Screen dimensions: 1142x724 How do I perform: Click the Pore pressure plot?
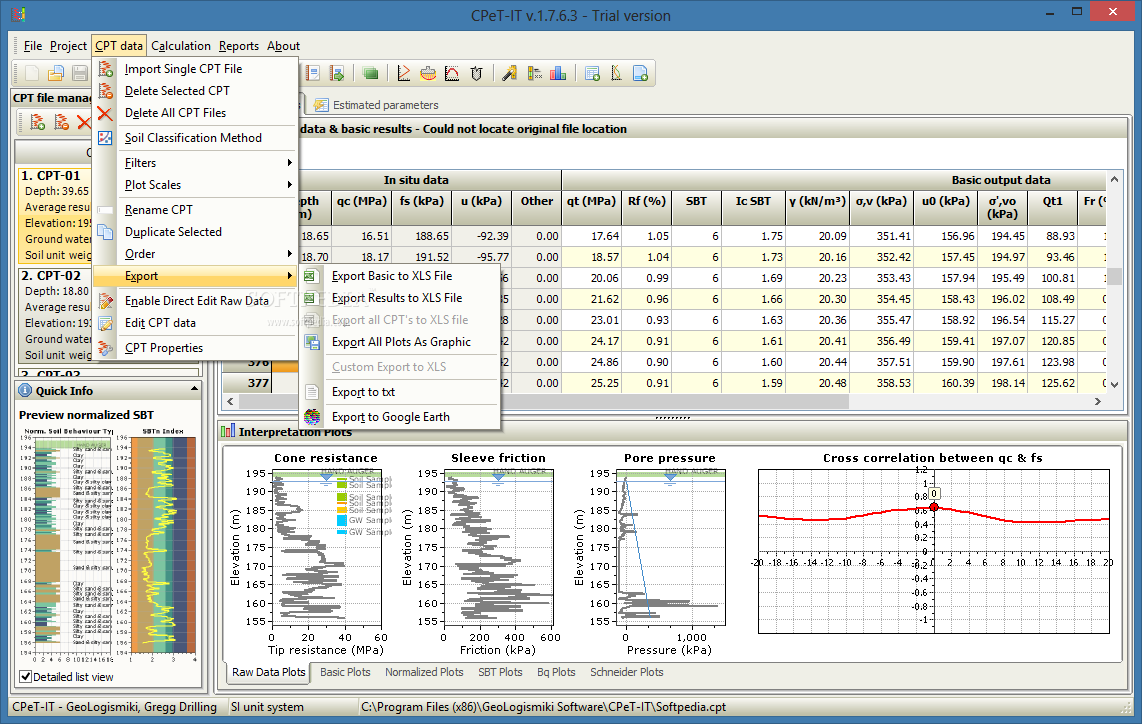[672, 546]
